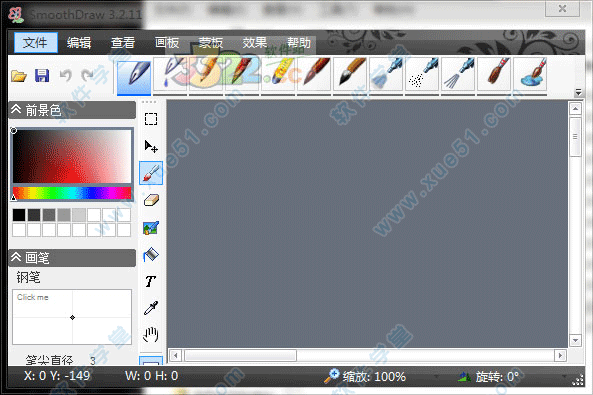Collapse the 前景色 panel
The width and height of the screenshot is (593, 395).
16,110
